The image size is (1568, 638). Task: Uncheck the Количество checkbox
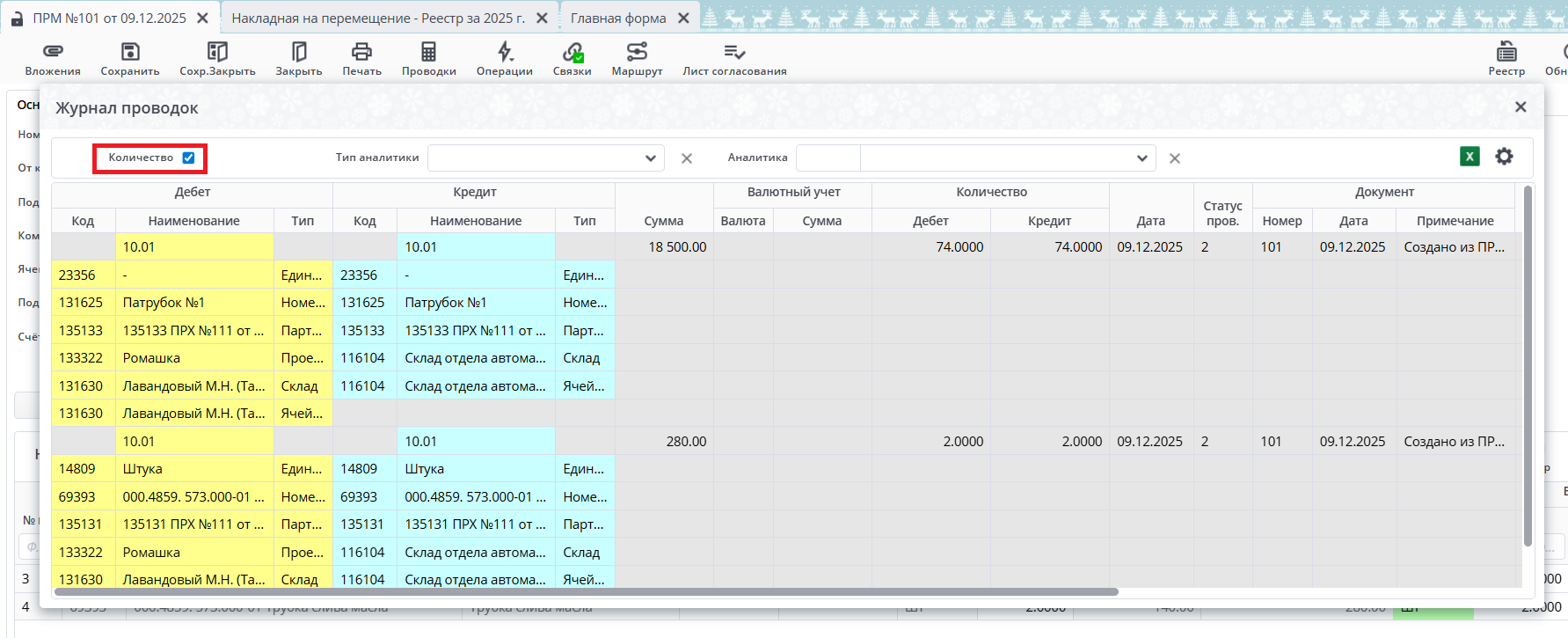tap(188, 158)
